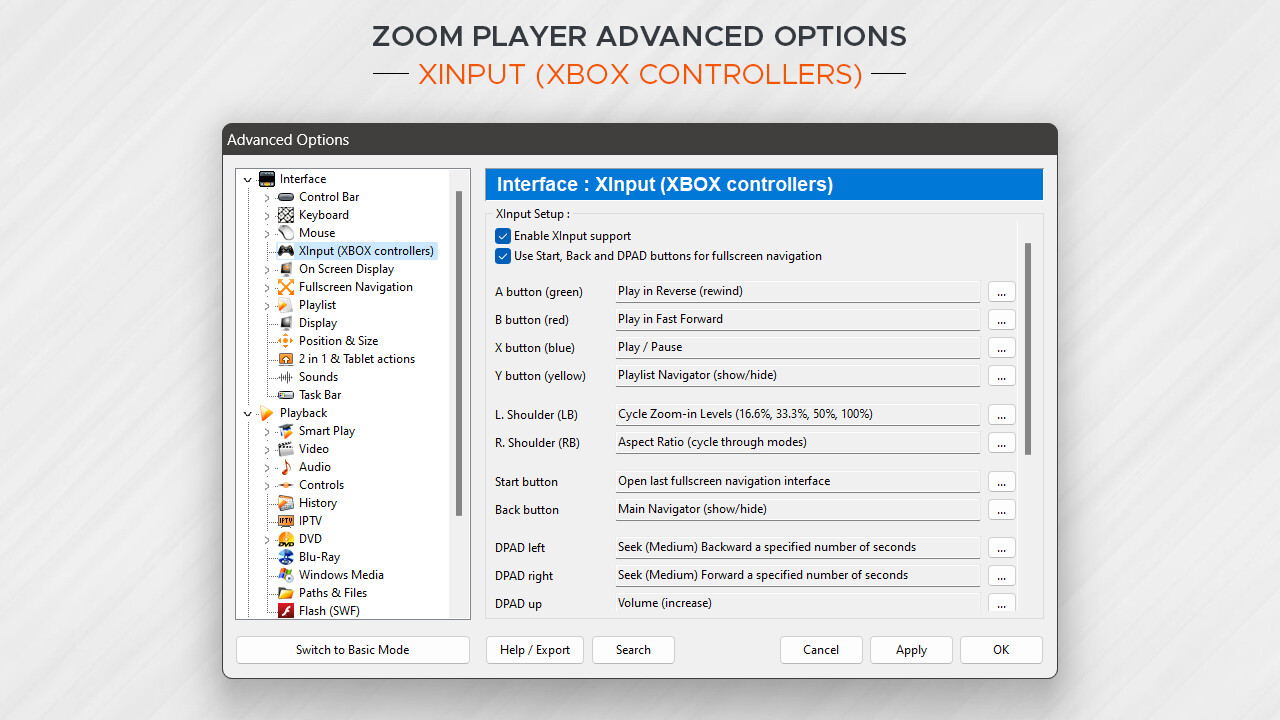
Task: Expand the Audio settings branch
Action: pos(265,466)
